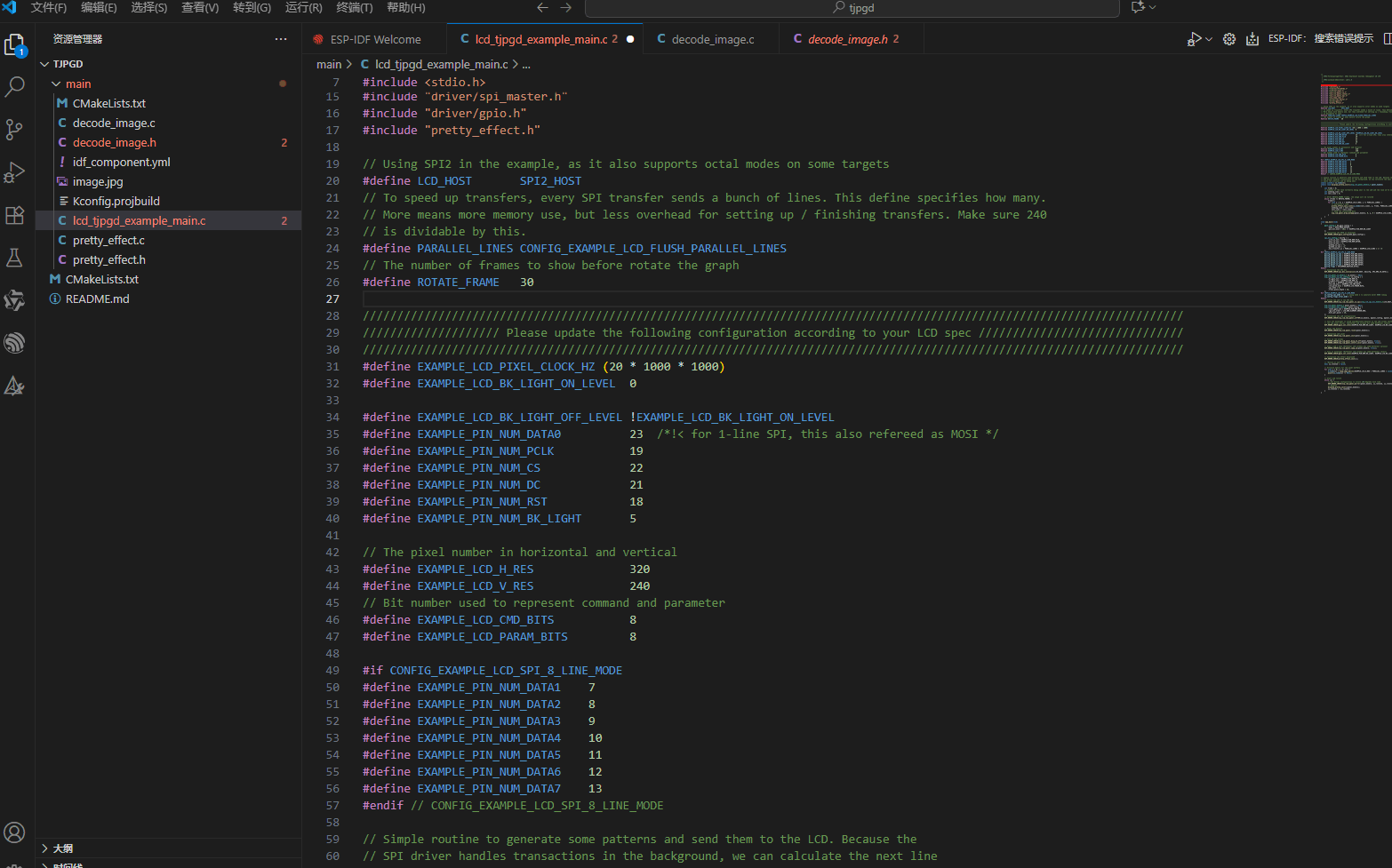The width and height of the screenshot is (1392, 868).
Task: Click the code minimap overview
Action: tap(1356, 233)
